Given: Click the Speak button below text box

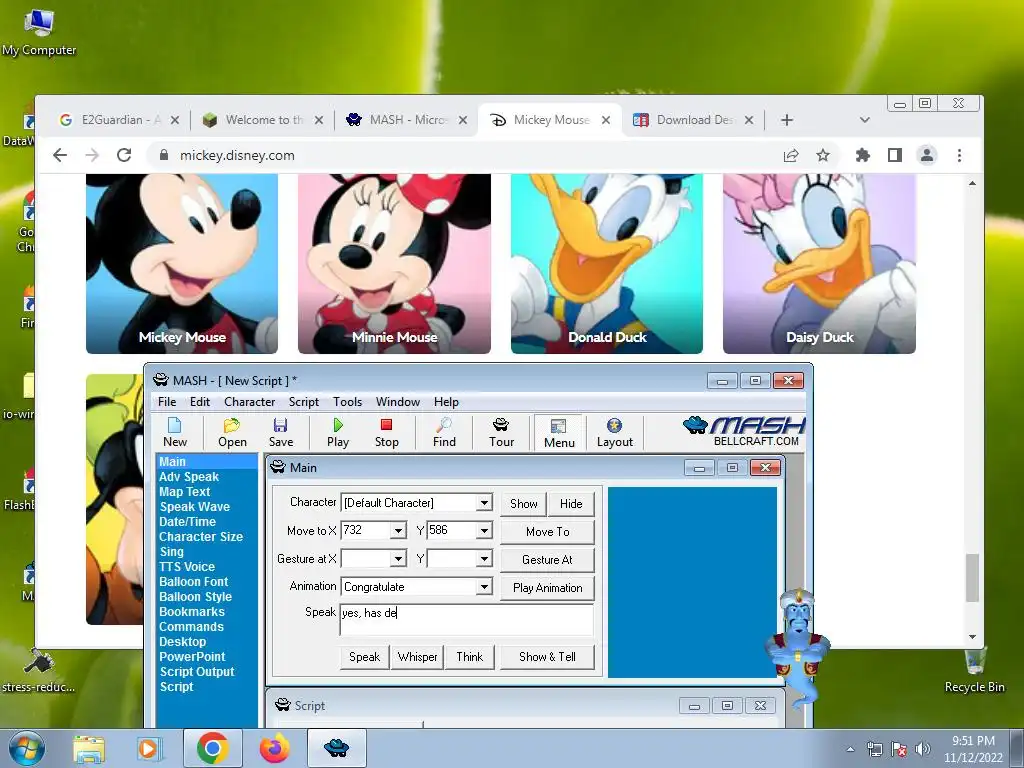Looking at the screenshot, I should (x=364, y=657).
